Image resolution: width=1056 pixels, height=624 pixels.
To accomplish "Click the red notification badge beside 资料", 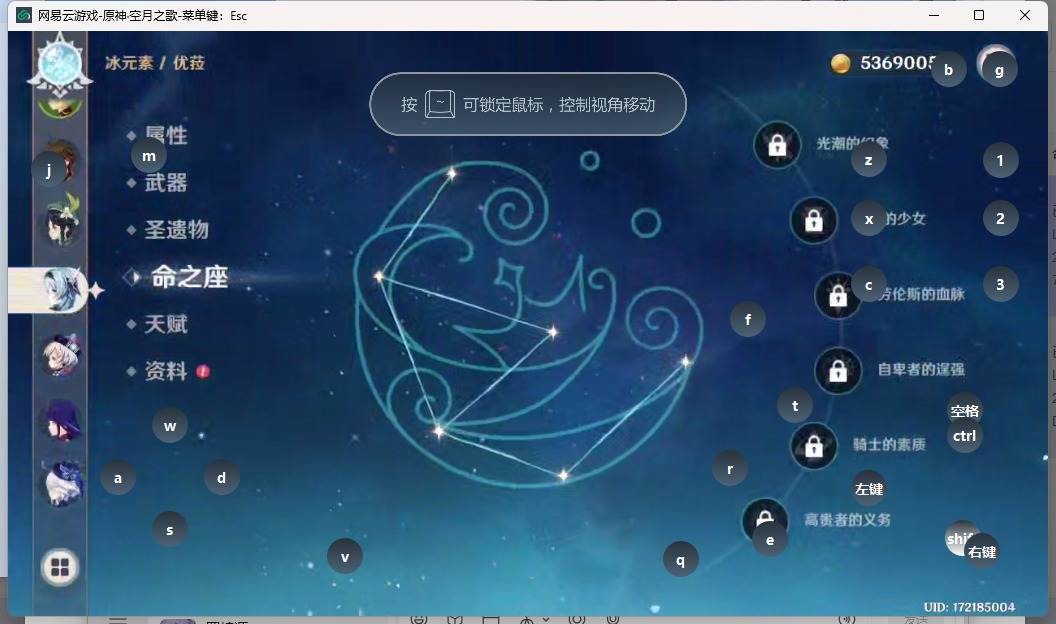I will (x=203, y=371).
